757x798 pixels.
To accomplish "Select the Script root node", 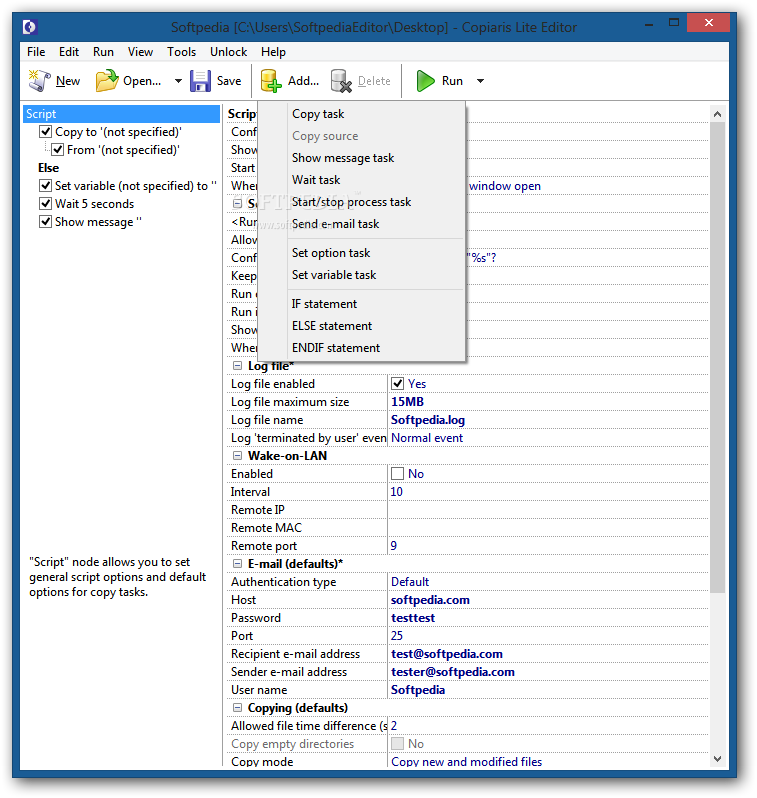I will coord(121,114).
